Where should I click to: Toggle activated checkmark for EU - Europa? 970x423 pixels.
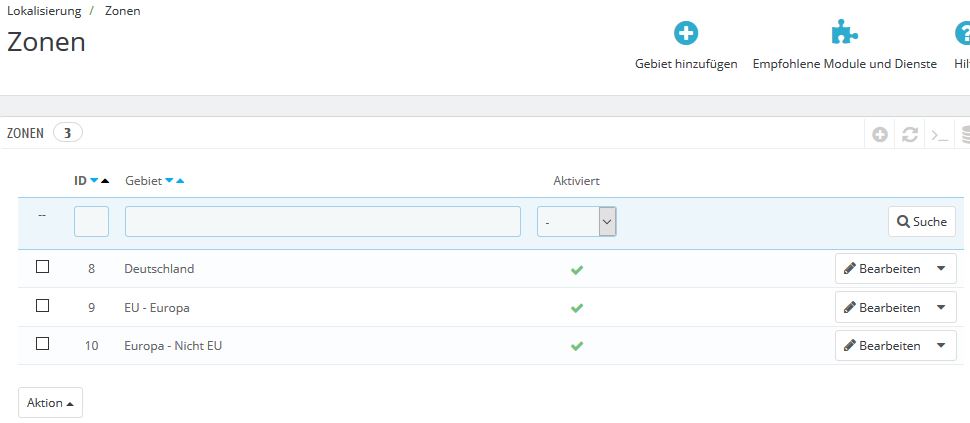pos(577,308)
